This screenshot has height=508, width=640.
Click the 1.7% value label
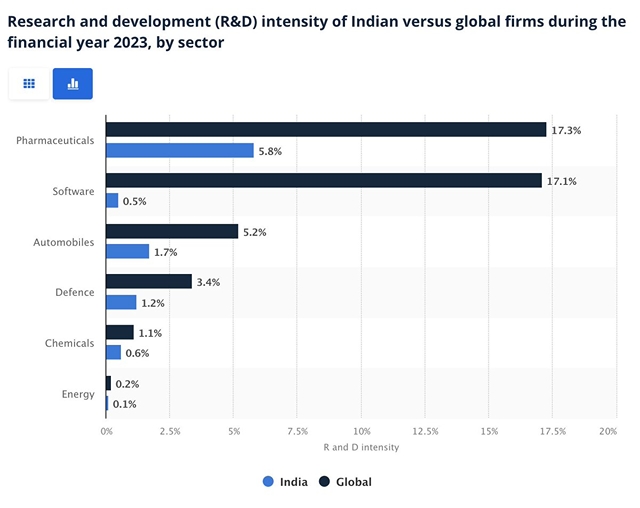point(166,253)
